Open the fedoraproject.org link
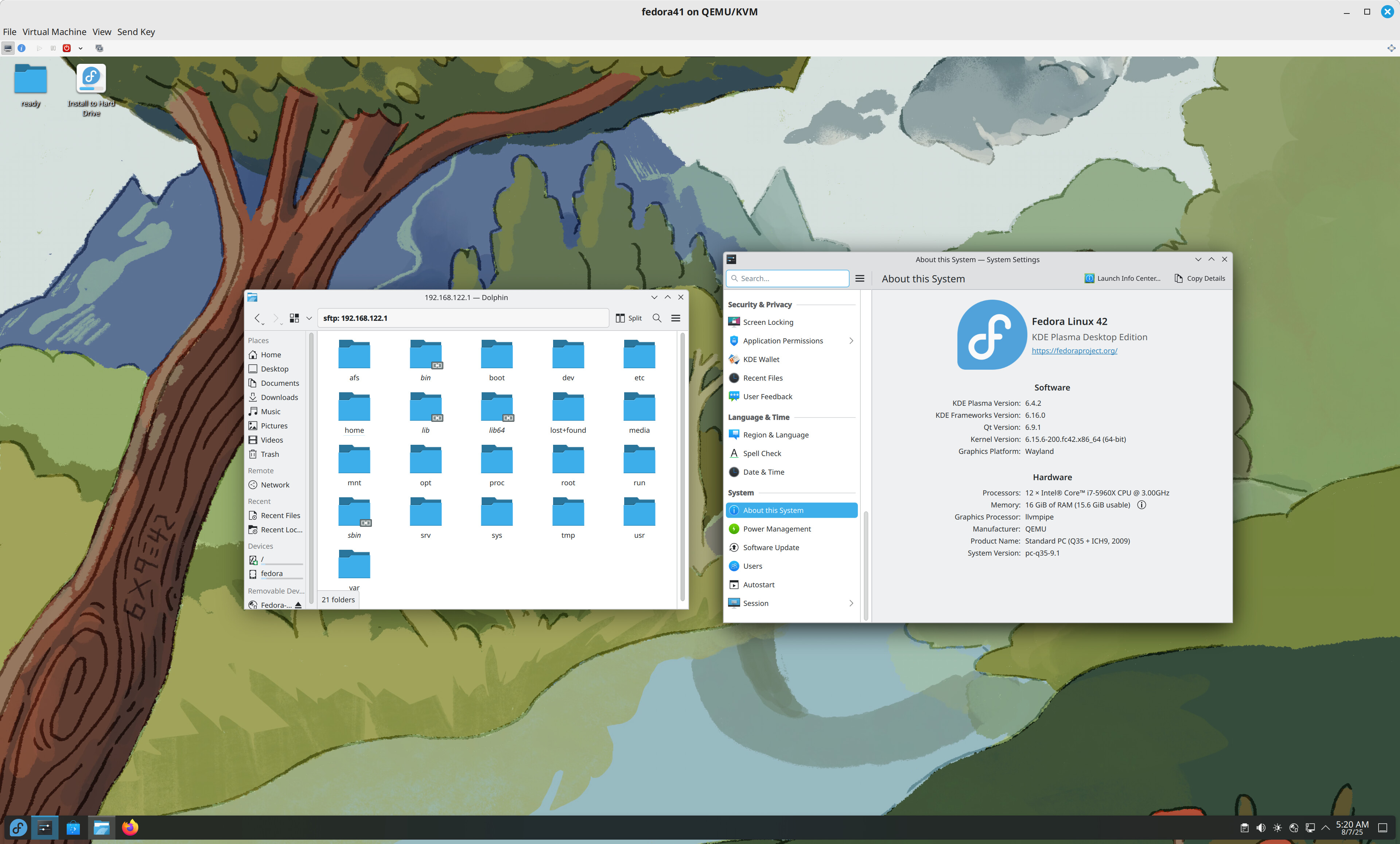 [1074, 351]
